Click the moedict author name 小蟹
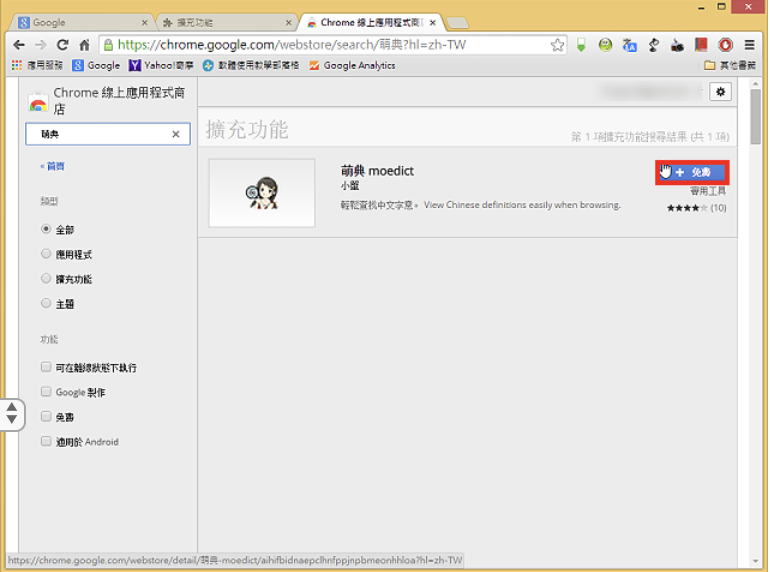This screenshot has height=572, width=770. pyautogui.click(x=350, y=186)
